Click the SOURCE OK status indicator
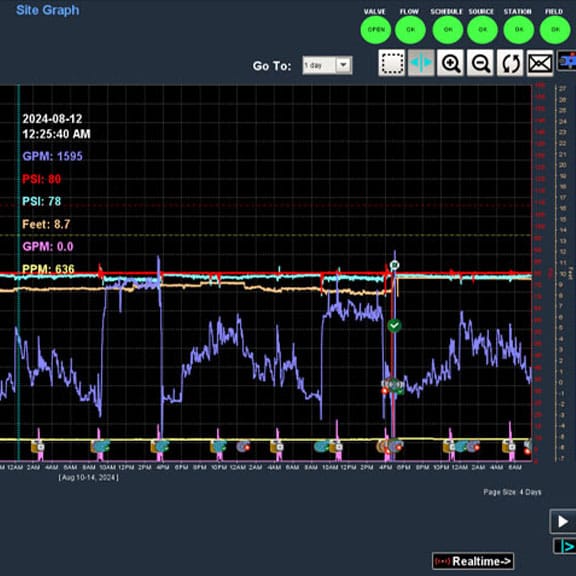The height and width of the screenshot is (576, 576). pyautogui.click(x=482, y=29)
